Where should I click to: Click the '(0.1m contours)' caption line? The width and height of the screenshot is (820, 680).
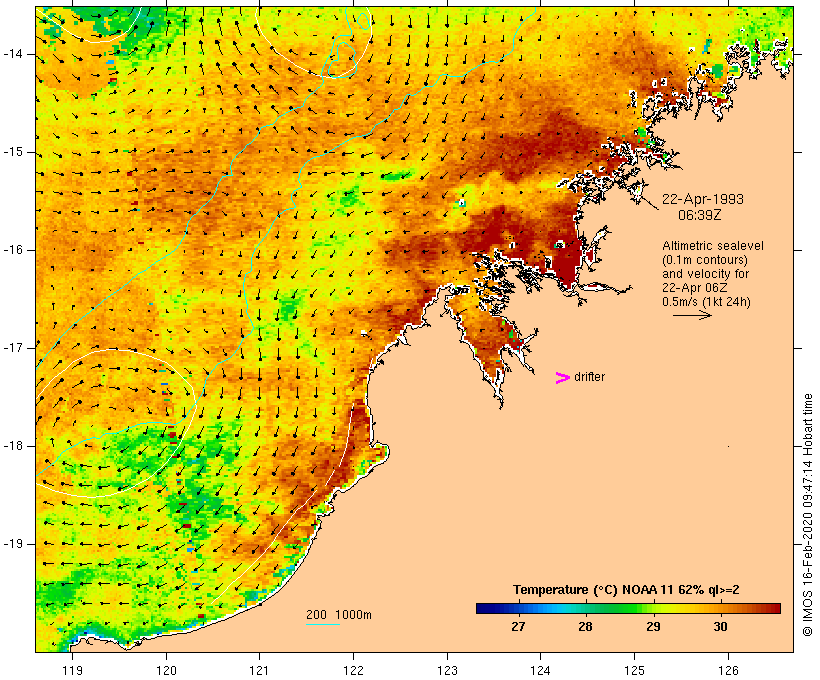tap(705, 260)
